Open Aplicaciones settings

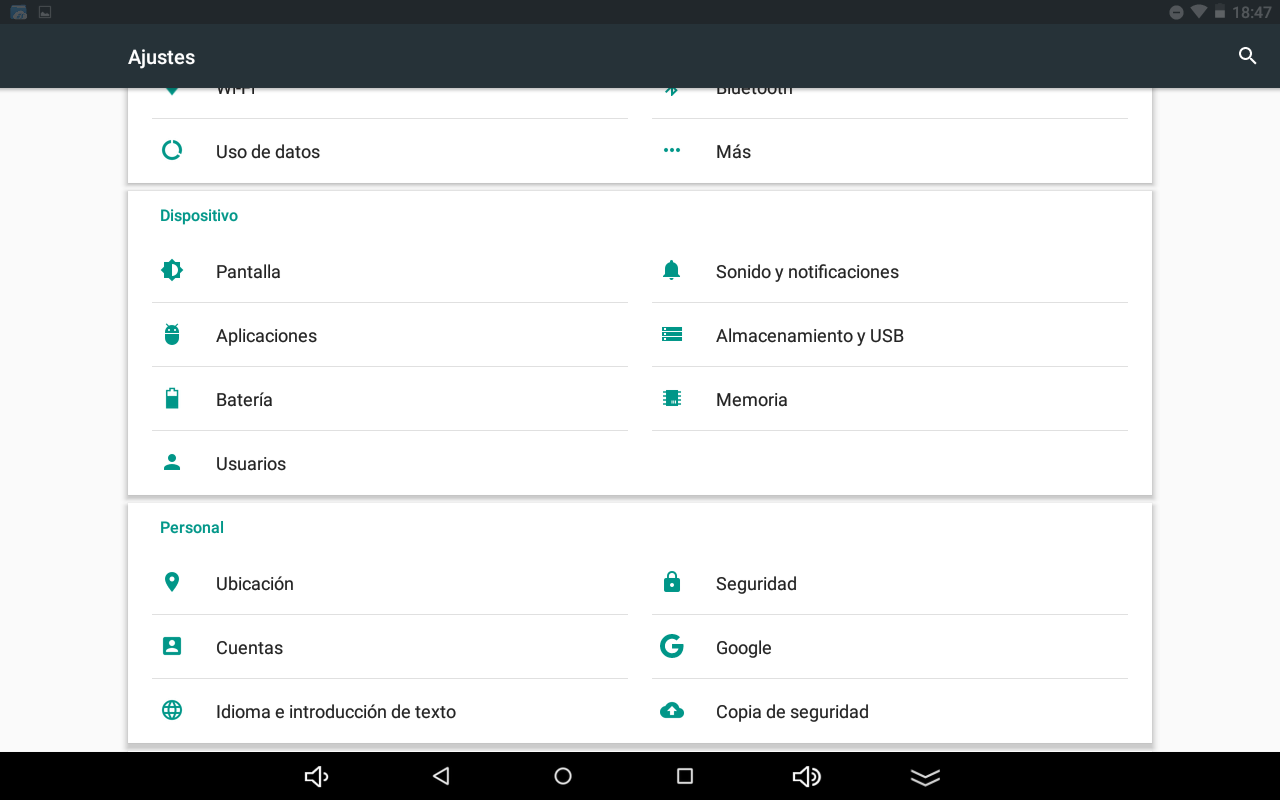click(x=390, y=335)
